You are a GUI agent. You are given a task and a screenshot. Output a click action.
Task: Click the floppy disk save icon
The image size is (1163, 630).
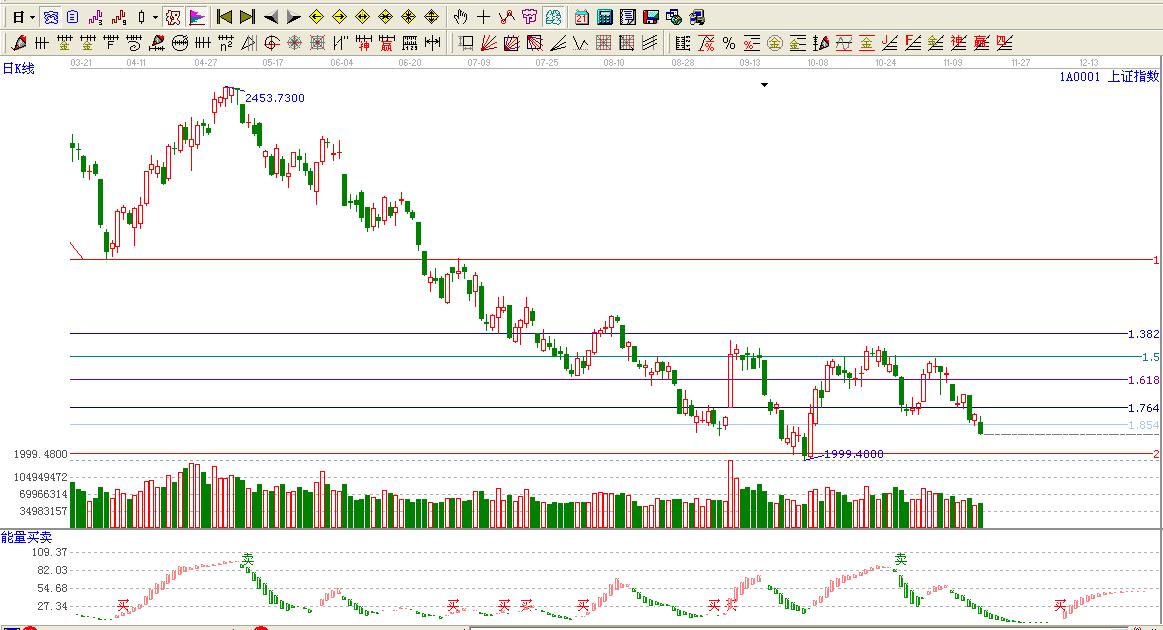tap(650, 17)
